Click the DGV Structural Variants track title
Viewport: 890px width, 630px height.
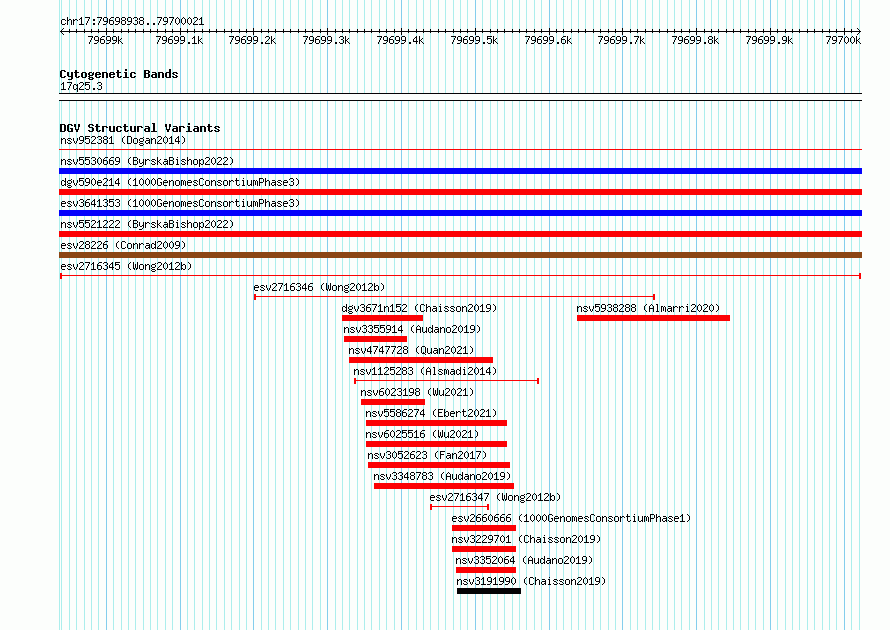pos(140,128)
